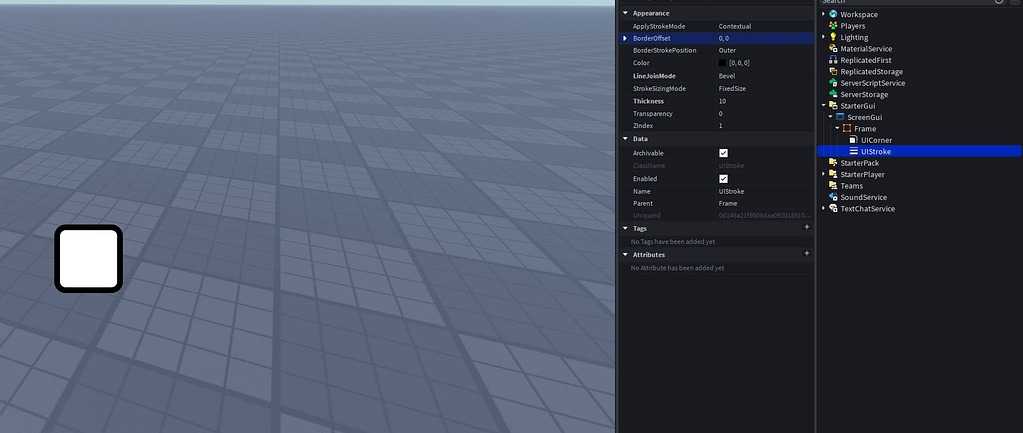
Task: Click the StarterPack icon
Action: 833,162
